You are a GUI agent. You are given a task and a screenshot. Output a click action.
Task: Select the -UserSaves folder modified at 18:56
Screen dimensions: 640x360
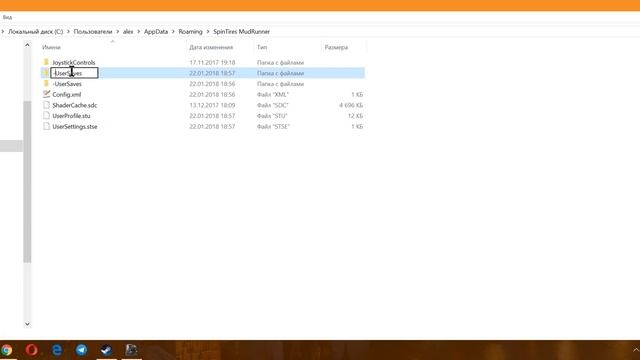click(x=67, y=84)
